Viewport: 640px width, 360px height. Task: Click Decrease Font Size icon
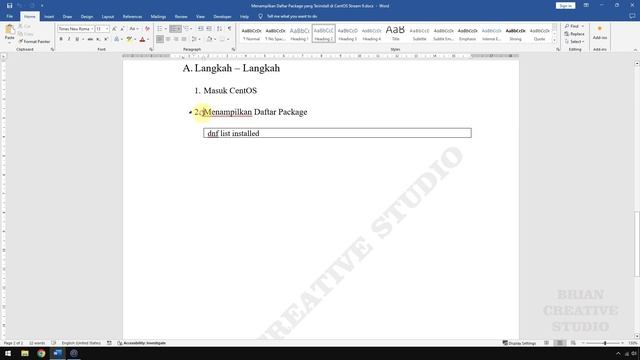(122, 29)
